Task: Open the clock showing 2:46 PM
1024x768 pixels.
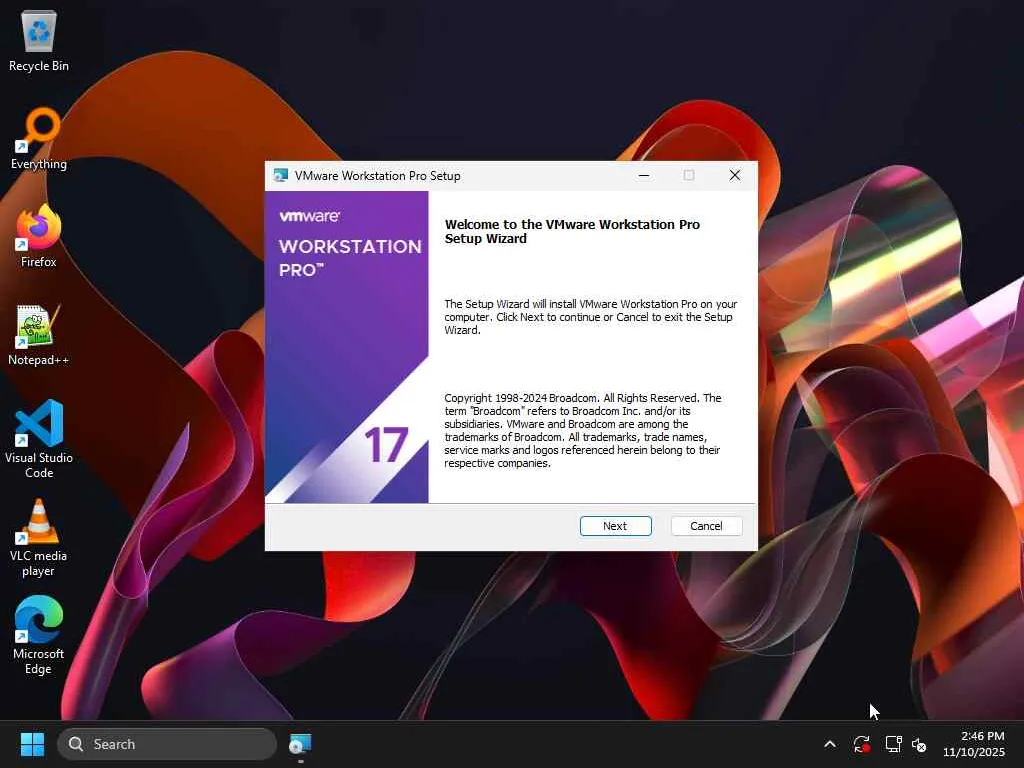Action: pos(973,744)
